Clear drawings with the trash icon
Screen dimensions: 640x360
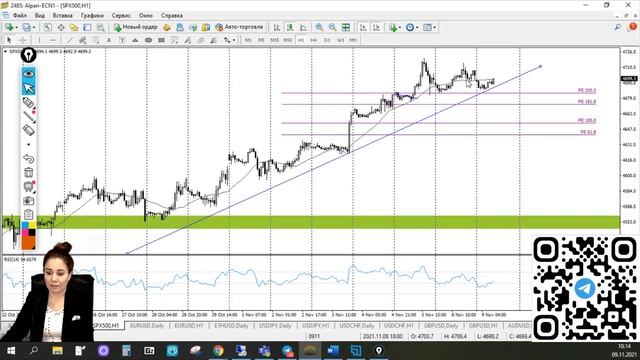(28, 172)
